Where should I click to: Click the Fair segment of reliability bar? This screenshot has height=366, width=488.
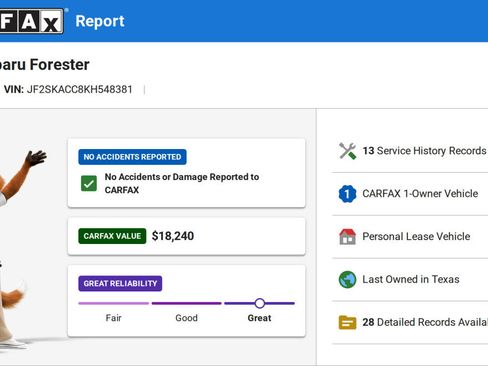[x=114, y=303]
